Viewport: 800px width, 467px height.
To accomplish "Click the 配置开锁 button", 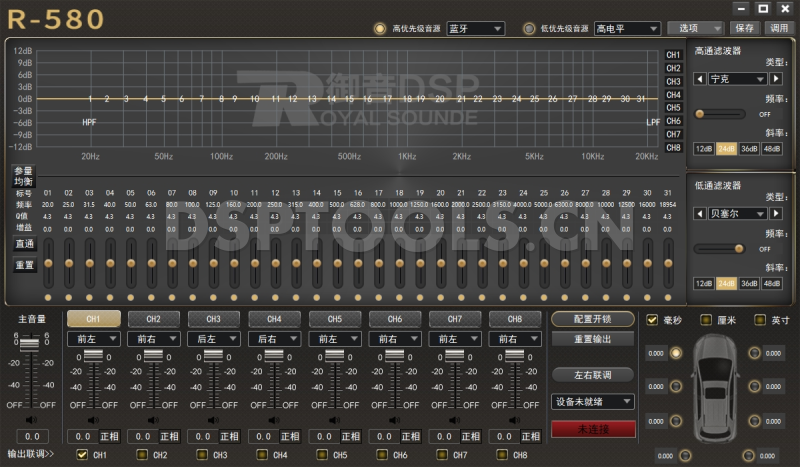I will (593, 319).
